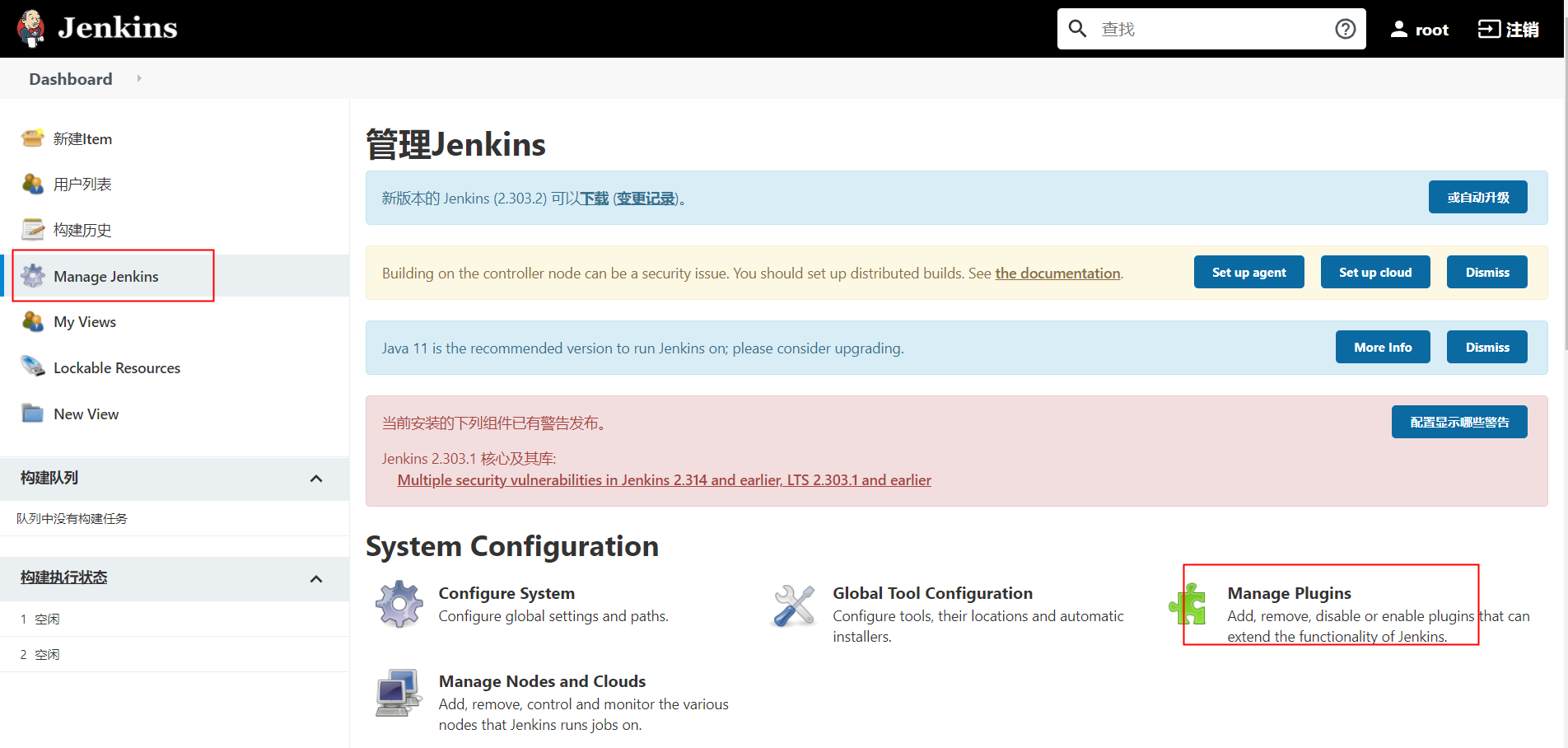1568x748 pixels.
Task: Click the Global Tool Configuration title link
Action: click(x=932, y=593)
